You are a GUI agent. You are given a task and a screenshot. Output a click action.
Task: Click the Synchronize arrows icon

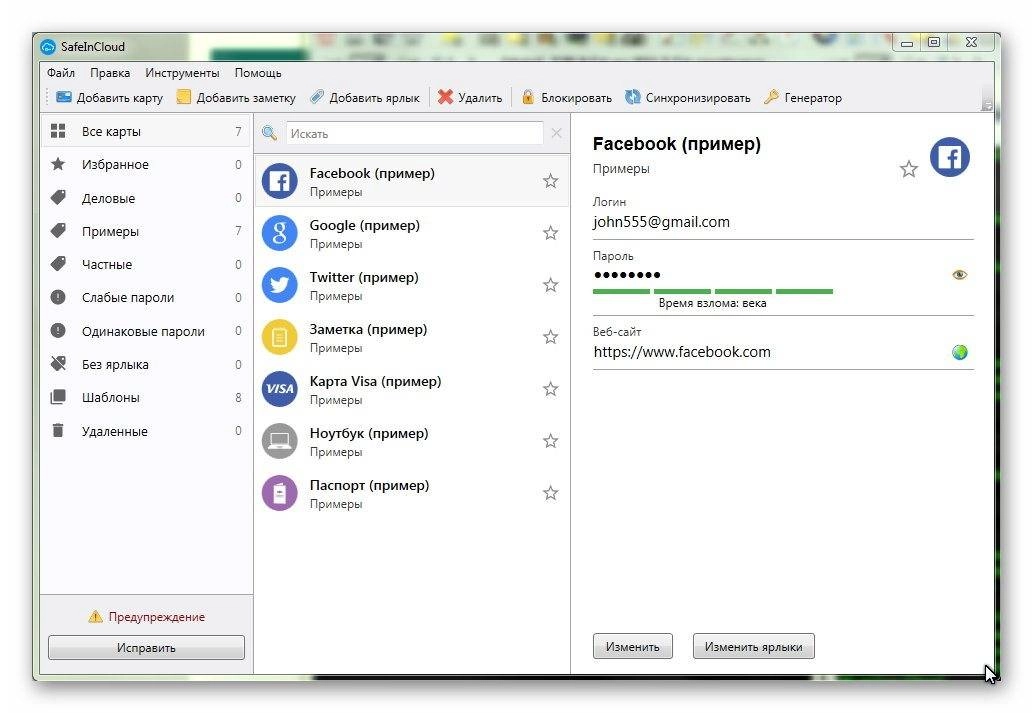coord(632,97)
